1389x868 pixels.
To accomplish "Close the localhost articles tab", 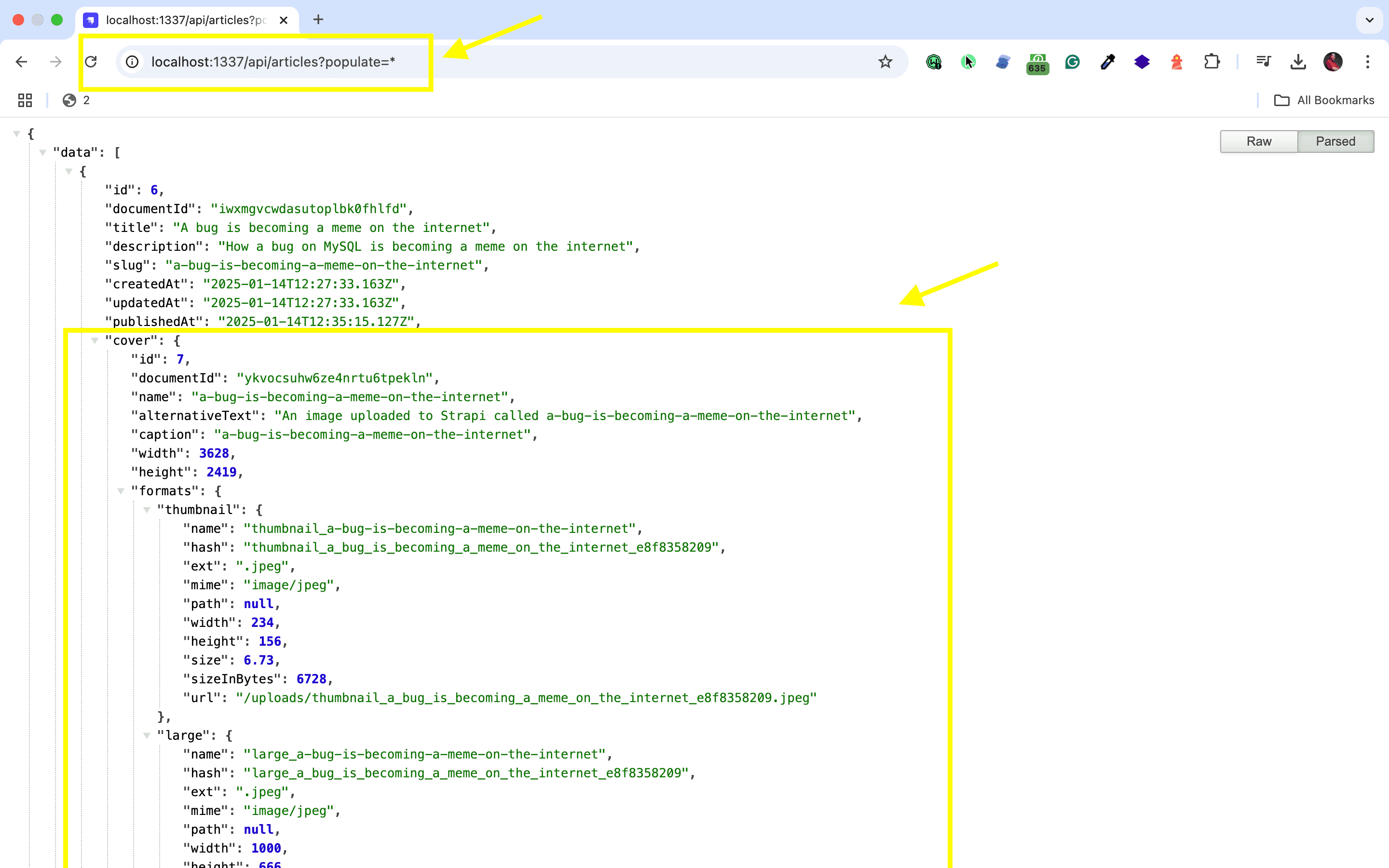I will click(283, 20).
